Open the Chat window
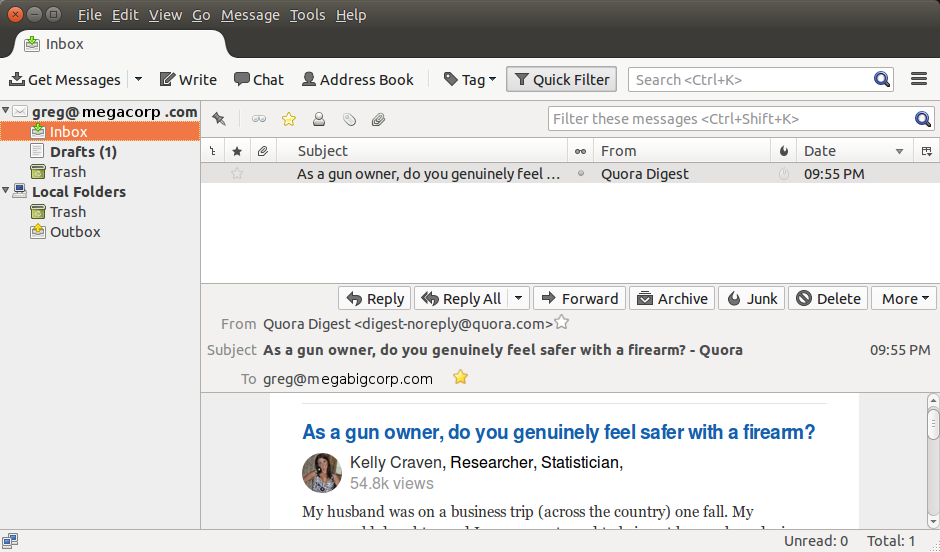The width and height of the screenshot is (940, 552). 259,80
